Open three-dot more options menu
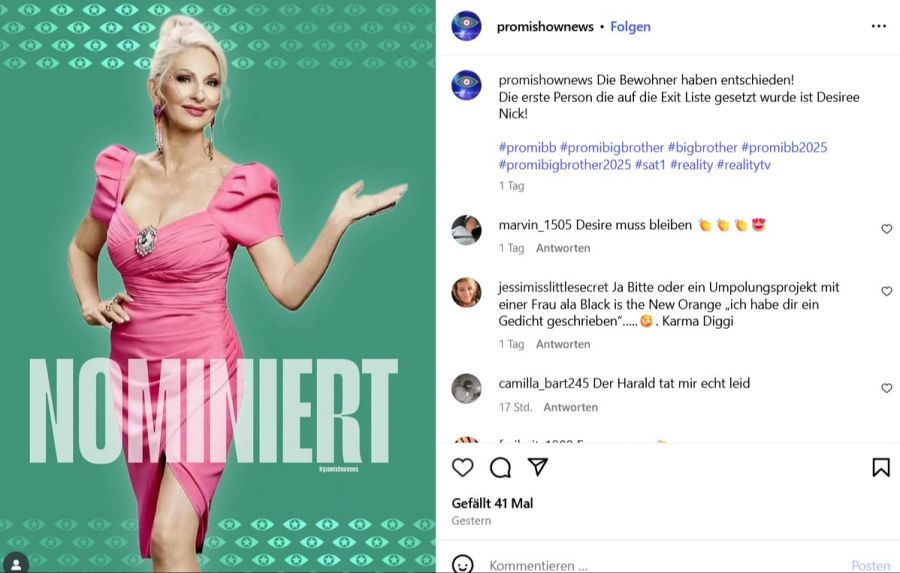 tap(879, 26)
